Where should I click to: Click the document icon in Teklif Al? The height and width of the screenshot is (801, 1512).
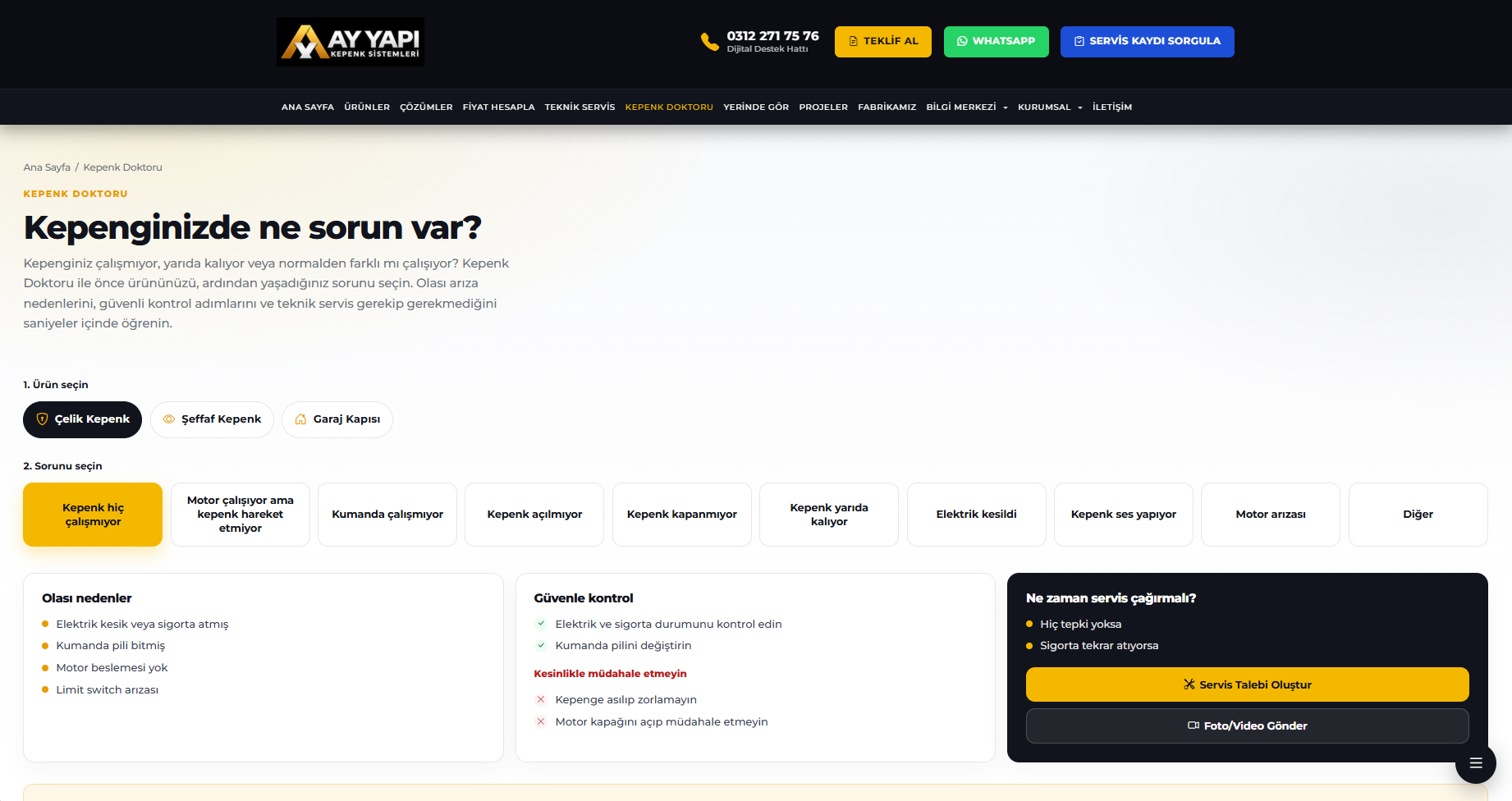click(854, 41)
